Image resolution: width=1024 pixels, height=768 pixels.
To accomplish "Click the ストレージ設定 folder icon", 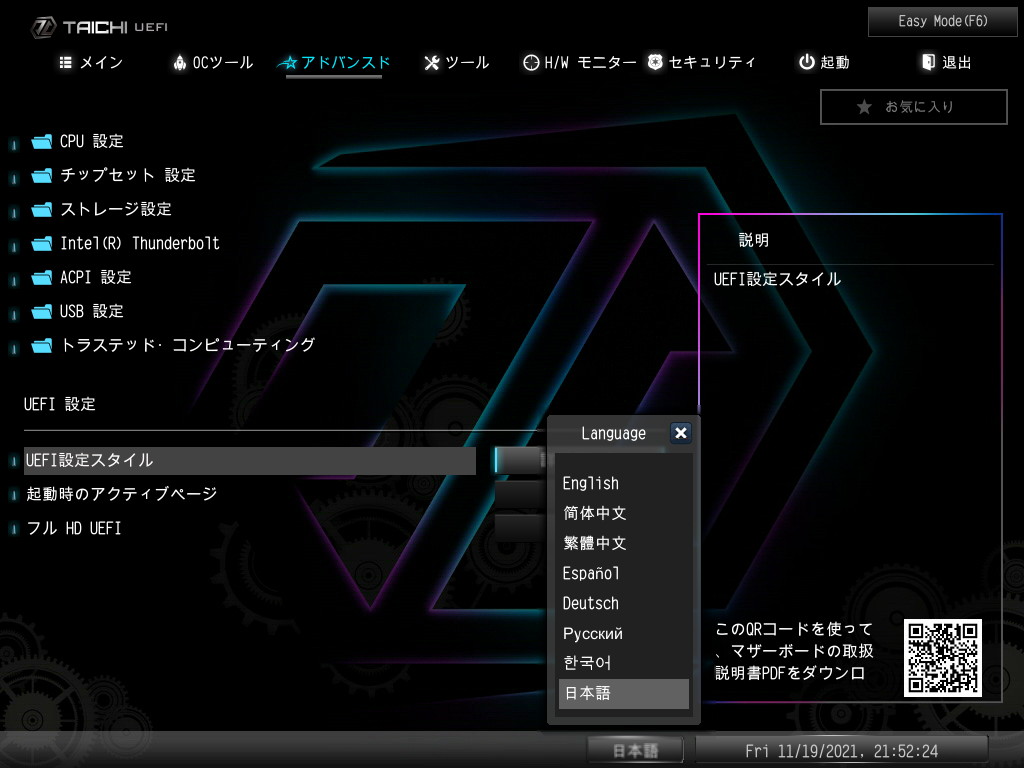I will (x=42, y=210).
